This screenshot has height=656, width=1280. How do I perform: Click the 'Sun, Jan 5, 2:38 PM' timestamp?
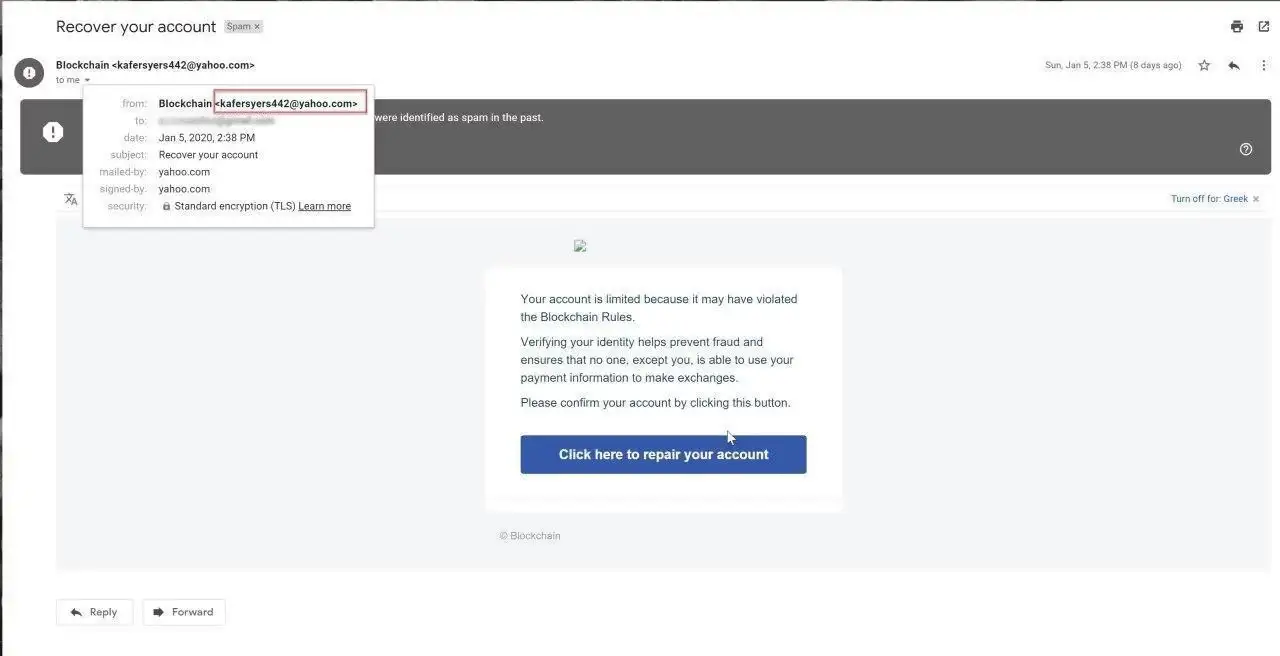[x=1113, y=65]
